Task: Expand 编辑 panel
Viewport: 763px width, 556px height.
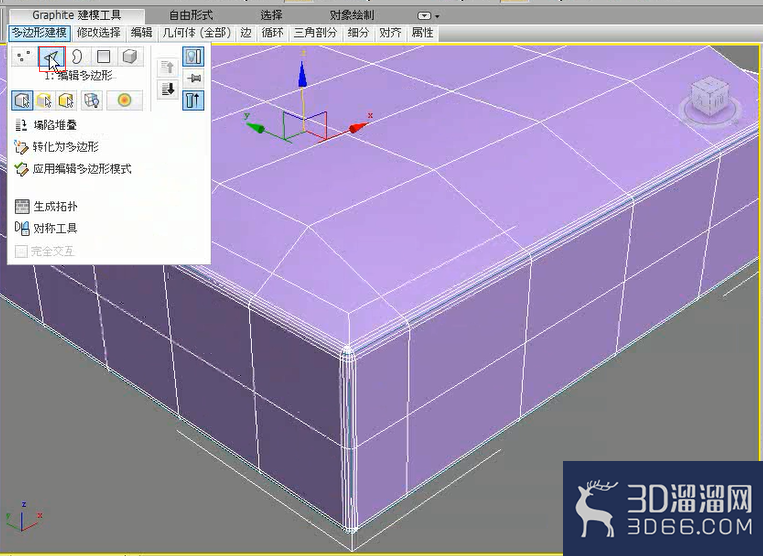Action: pos(142,33)
